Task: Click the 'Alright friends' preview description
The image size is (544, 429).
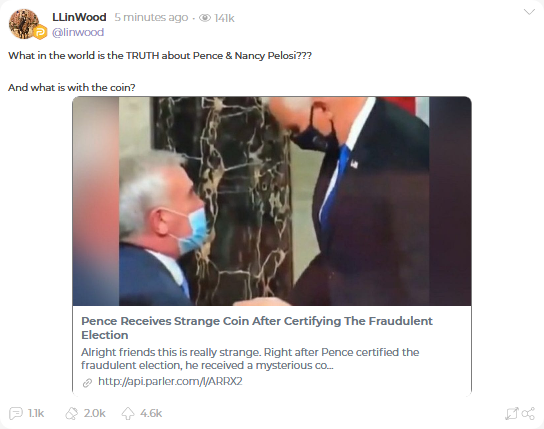Action: click(250, 359)
